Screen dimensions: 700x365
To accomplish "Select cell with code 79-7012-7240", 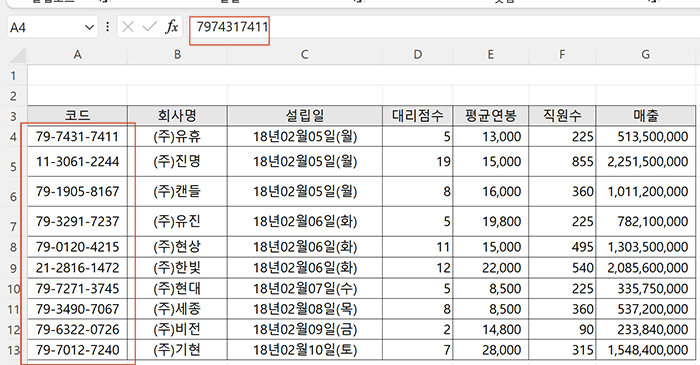I will click(77, 350).
